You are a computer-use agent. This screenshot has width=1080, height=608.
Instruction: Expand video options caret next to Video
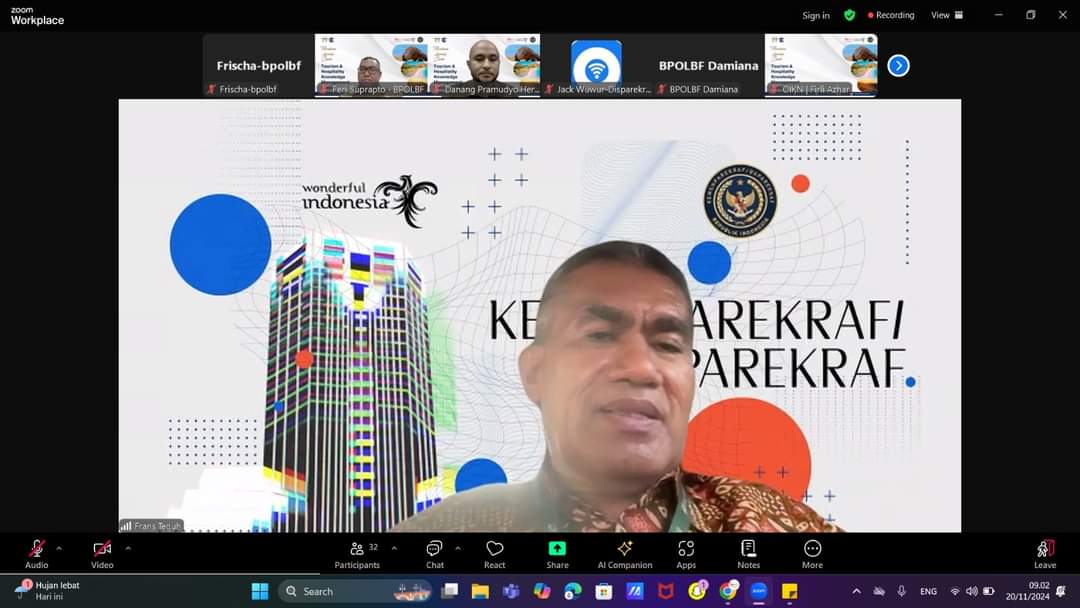[128, 548]
